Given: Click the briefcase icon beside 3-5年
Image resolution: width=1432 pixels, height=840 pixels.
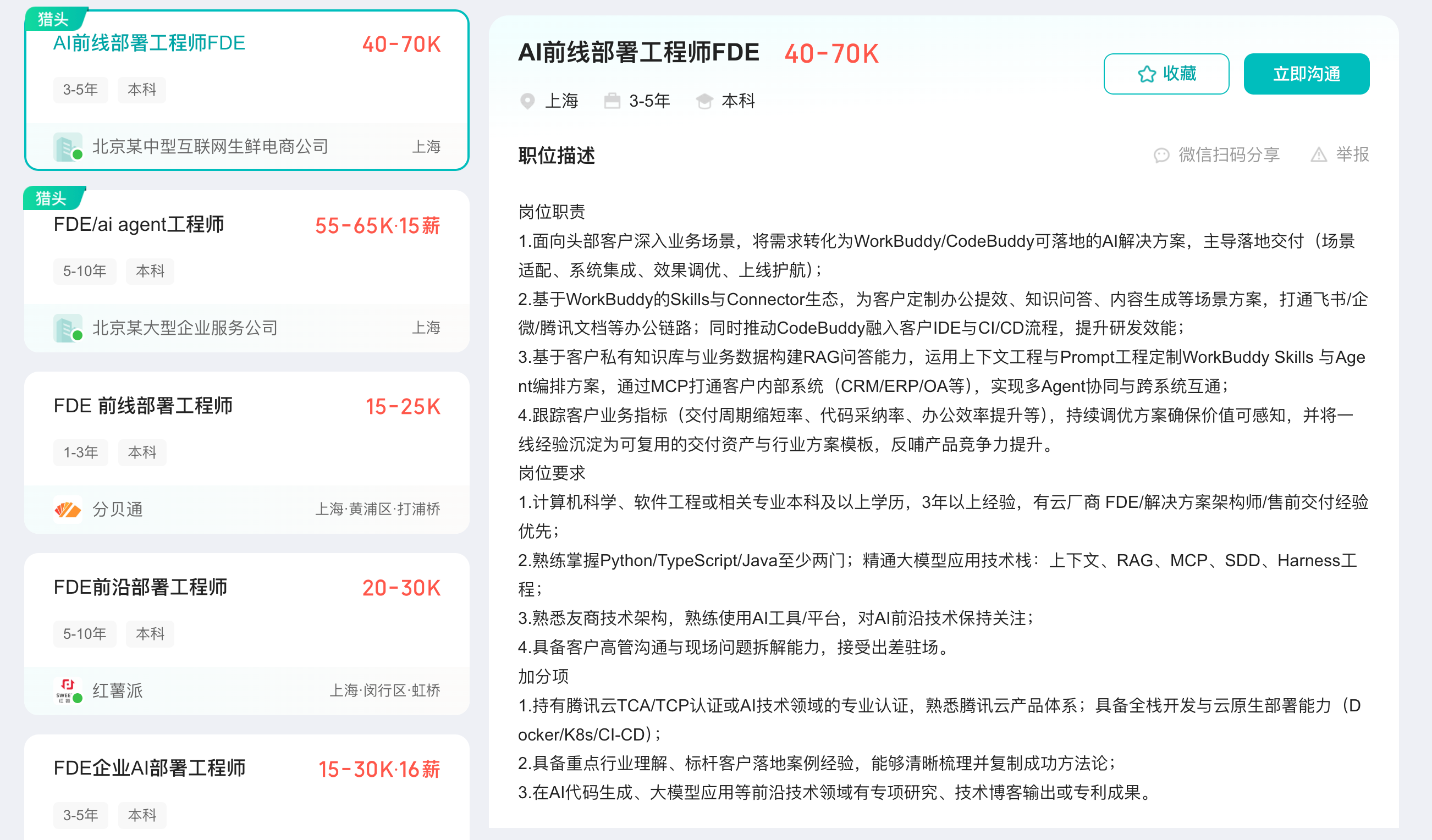Looking at the screenshot, I should pos(612,101).
